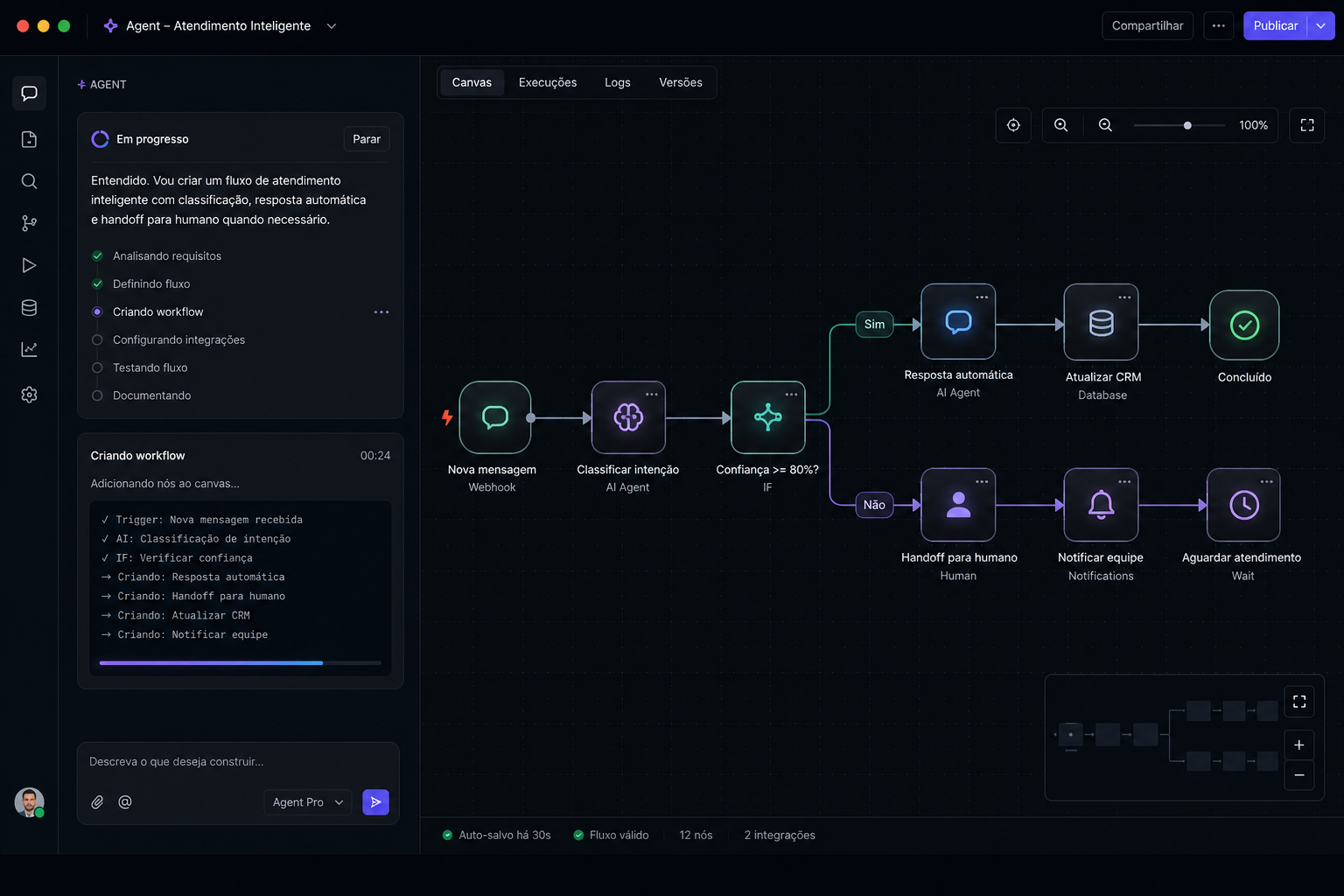Open the top bar more options button
Image resolution: width=1344 pixels, height=896 pixels.
coord(1218,26)
